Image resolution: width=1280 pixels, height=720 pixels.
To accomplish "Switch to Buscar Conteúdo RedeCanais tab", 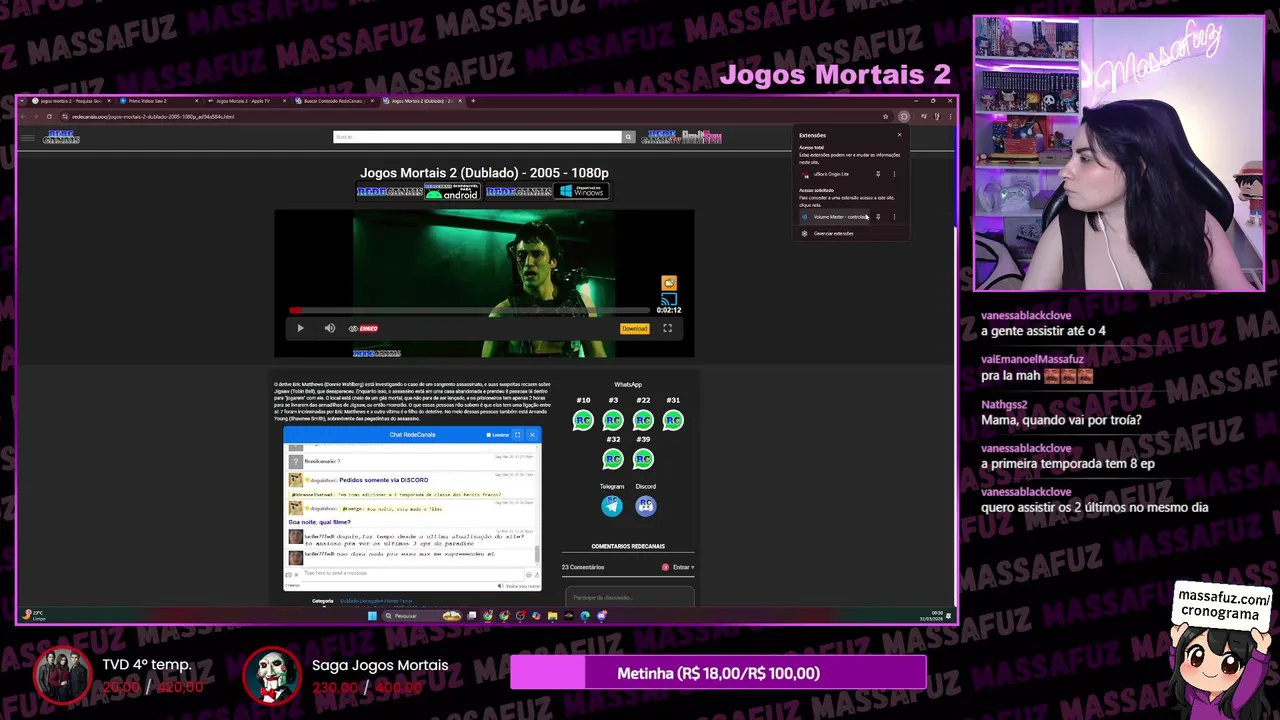I will (333, 101).
